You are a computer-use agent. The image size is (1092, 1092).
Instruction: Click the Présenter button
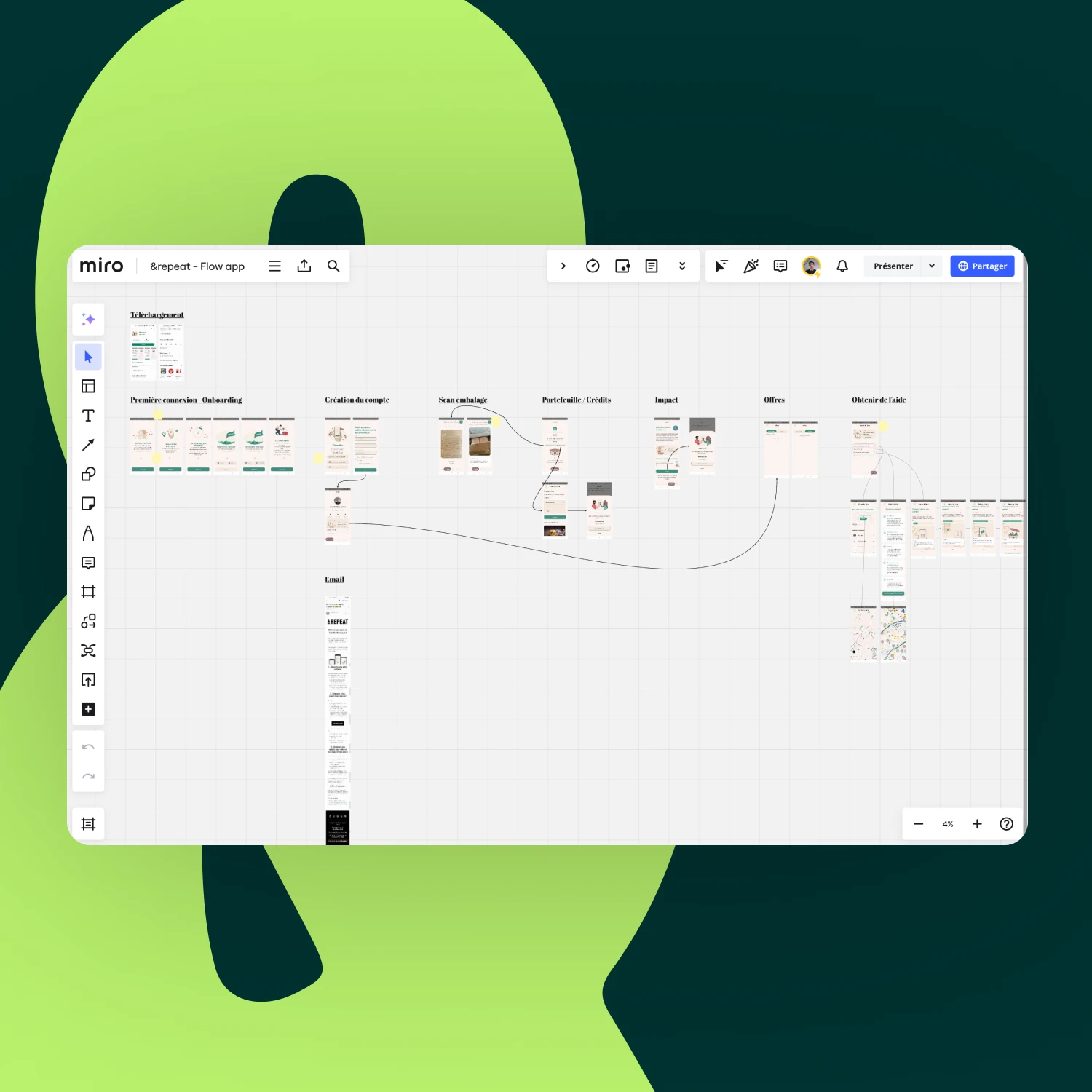tap(893, 266)
